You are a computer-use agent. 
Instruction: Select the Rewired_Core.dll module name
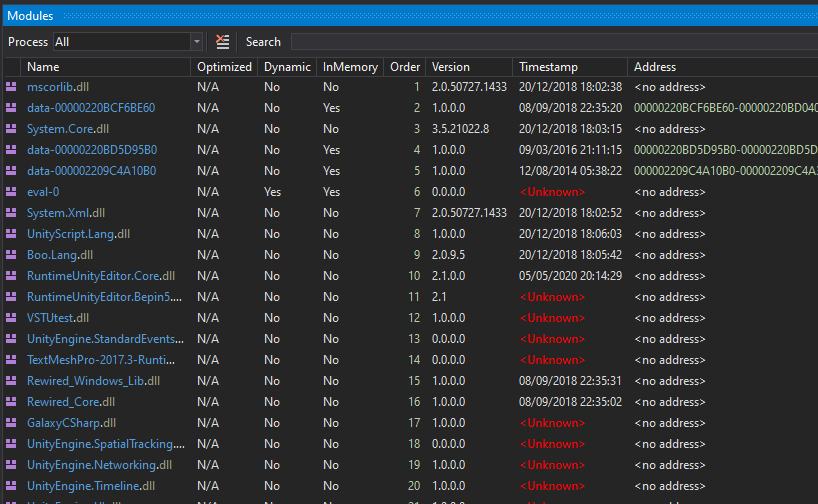coord(71,402)
